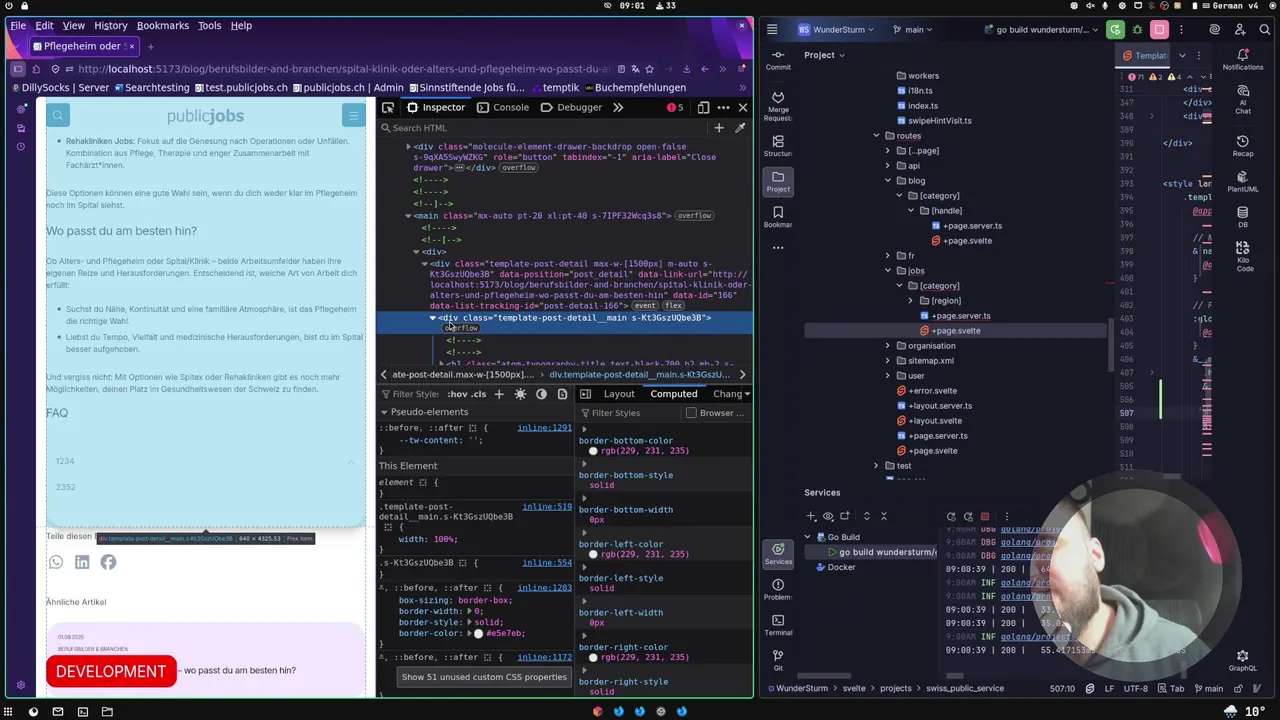Open the Tools menu in the browser

click(x=210, y=25)
